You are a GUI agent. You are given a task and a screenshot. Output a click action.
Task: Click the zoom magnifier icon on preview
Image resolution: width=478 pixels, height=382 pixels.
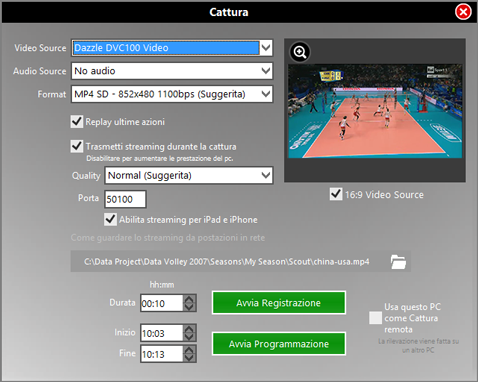point(300,52)
